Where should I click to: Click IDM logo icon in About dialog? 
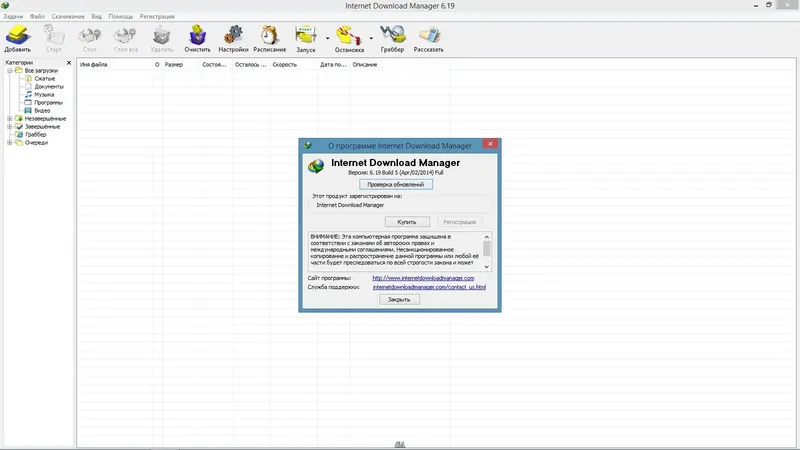(x=316, y=166)
